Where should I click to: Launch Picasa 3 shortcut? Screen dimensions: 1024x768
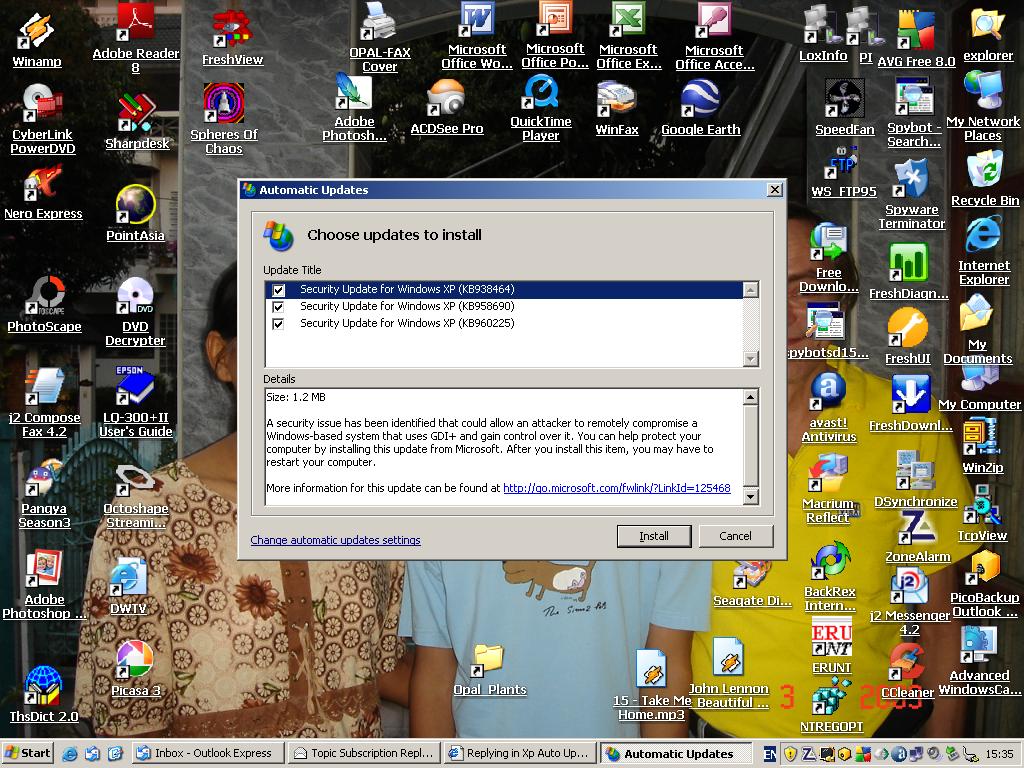(x=135, y=669)
